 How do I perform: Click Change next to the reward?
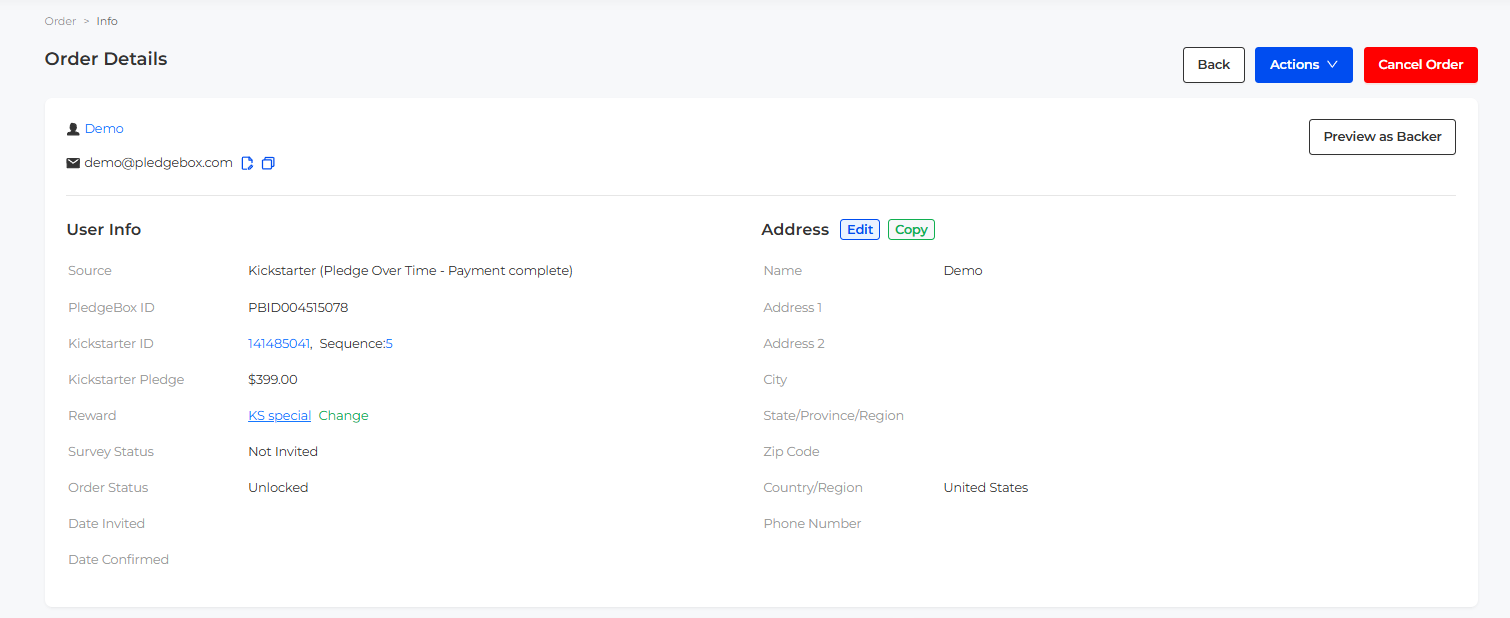coord(343,416)
